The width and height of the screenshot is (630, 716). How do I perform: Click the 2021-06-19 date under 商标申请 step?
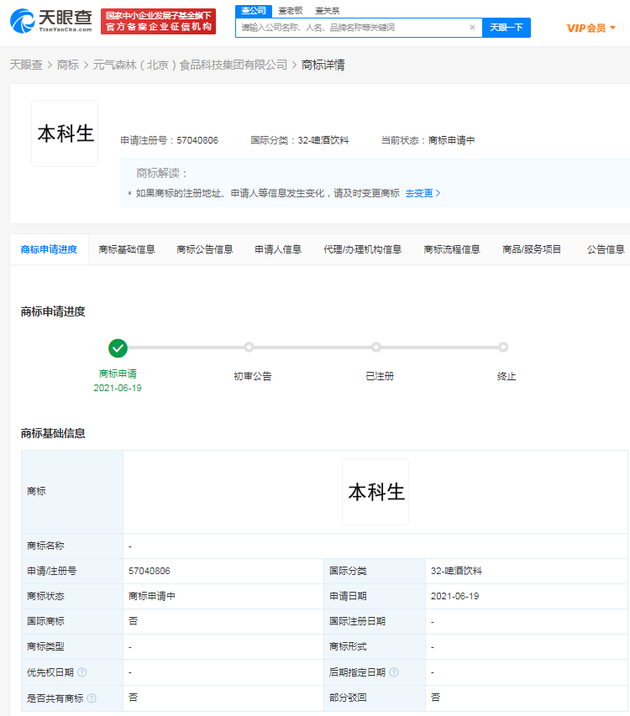(x=118, y=388)
